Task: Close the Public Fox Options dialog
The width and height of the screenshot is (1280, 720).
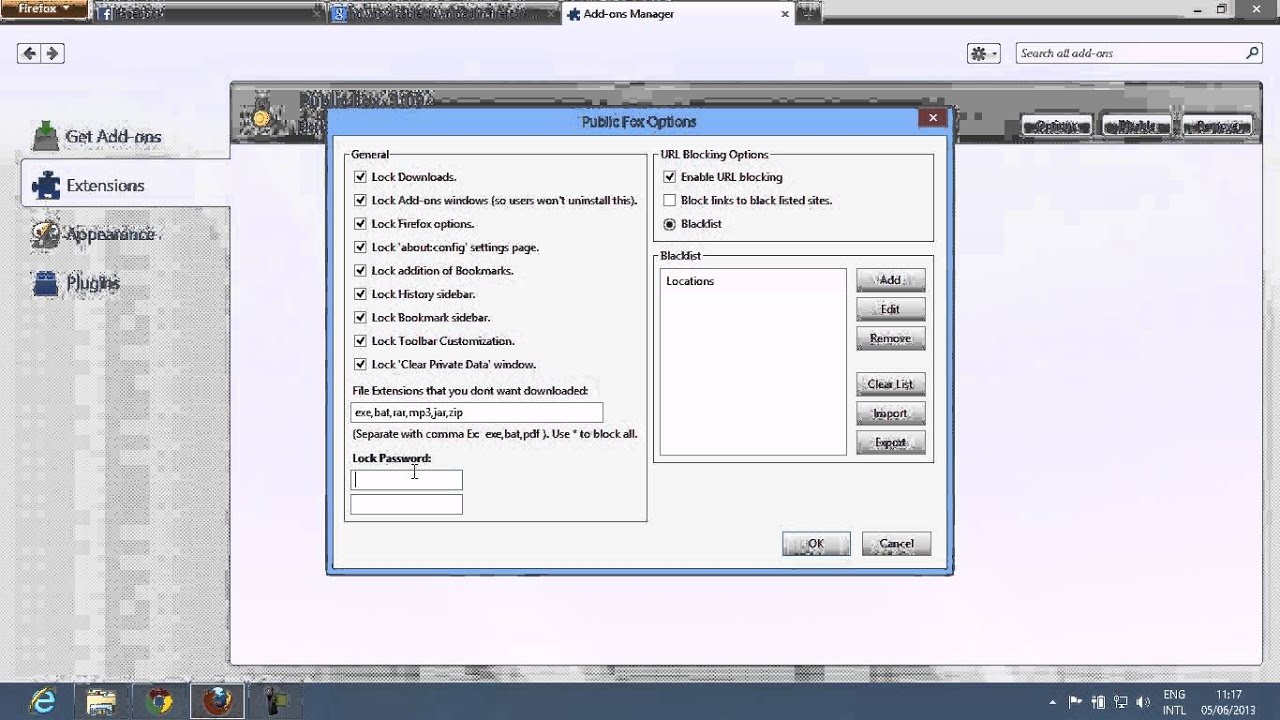Action: 932,117
